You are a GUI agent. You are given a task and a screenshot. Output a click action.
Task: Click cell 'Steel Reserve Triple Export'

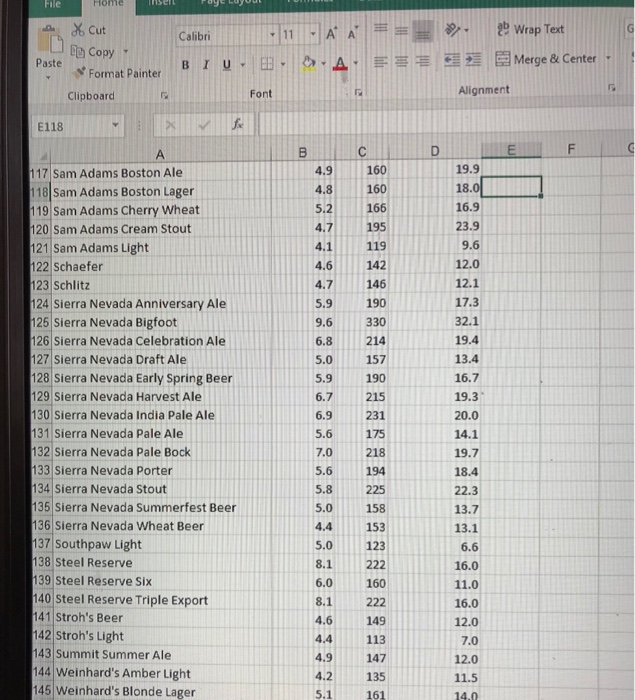pyautogui.click(x=132, y=600)
